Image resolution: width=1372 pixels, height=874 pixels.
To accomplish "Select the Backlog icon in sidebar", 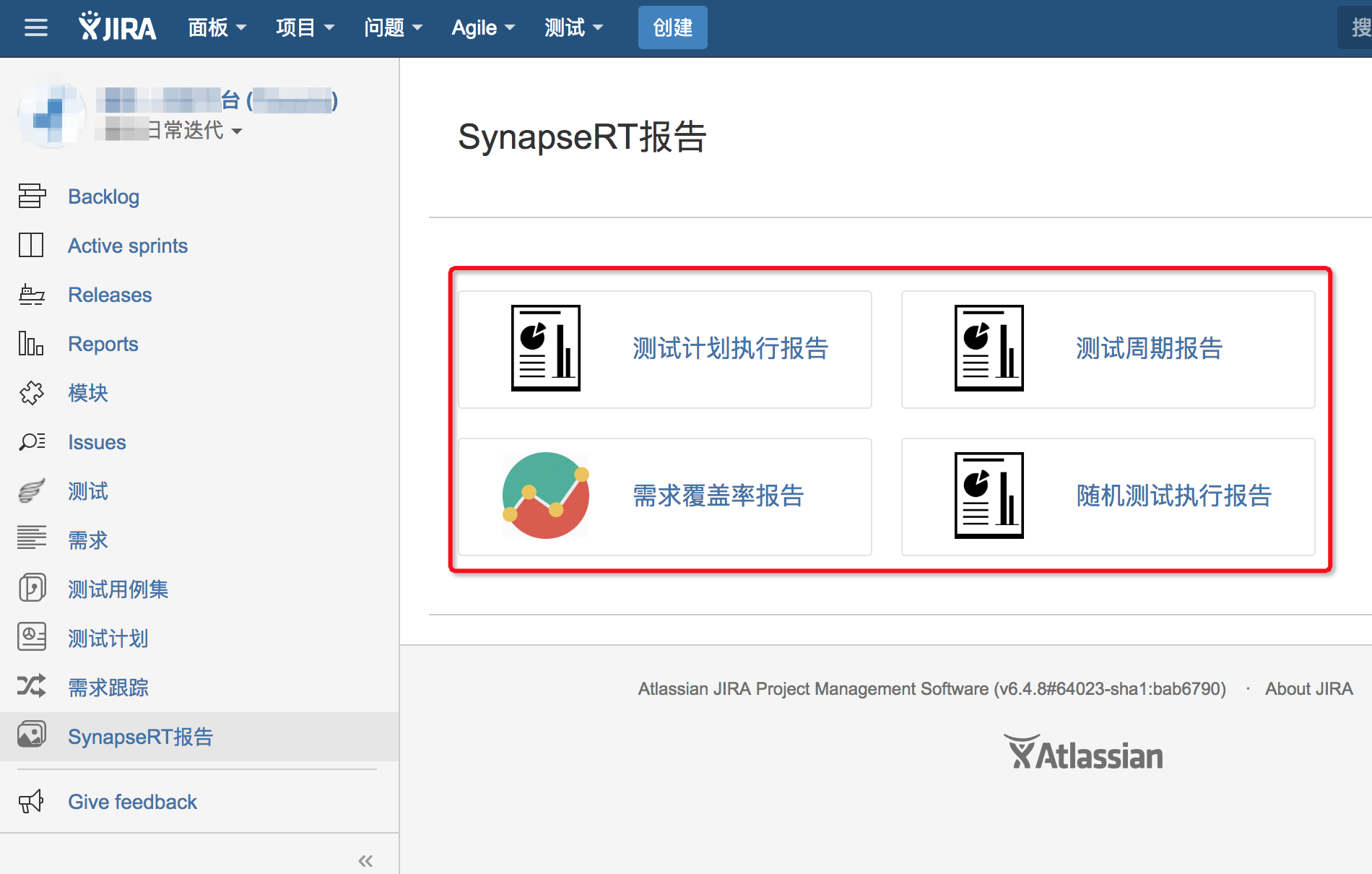I will [31, 196].
